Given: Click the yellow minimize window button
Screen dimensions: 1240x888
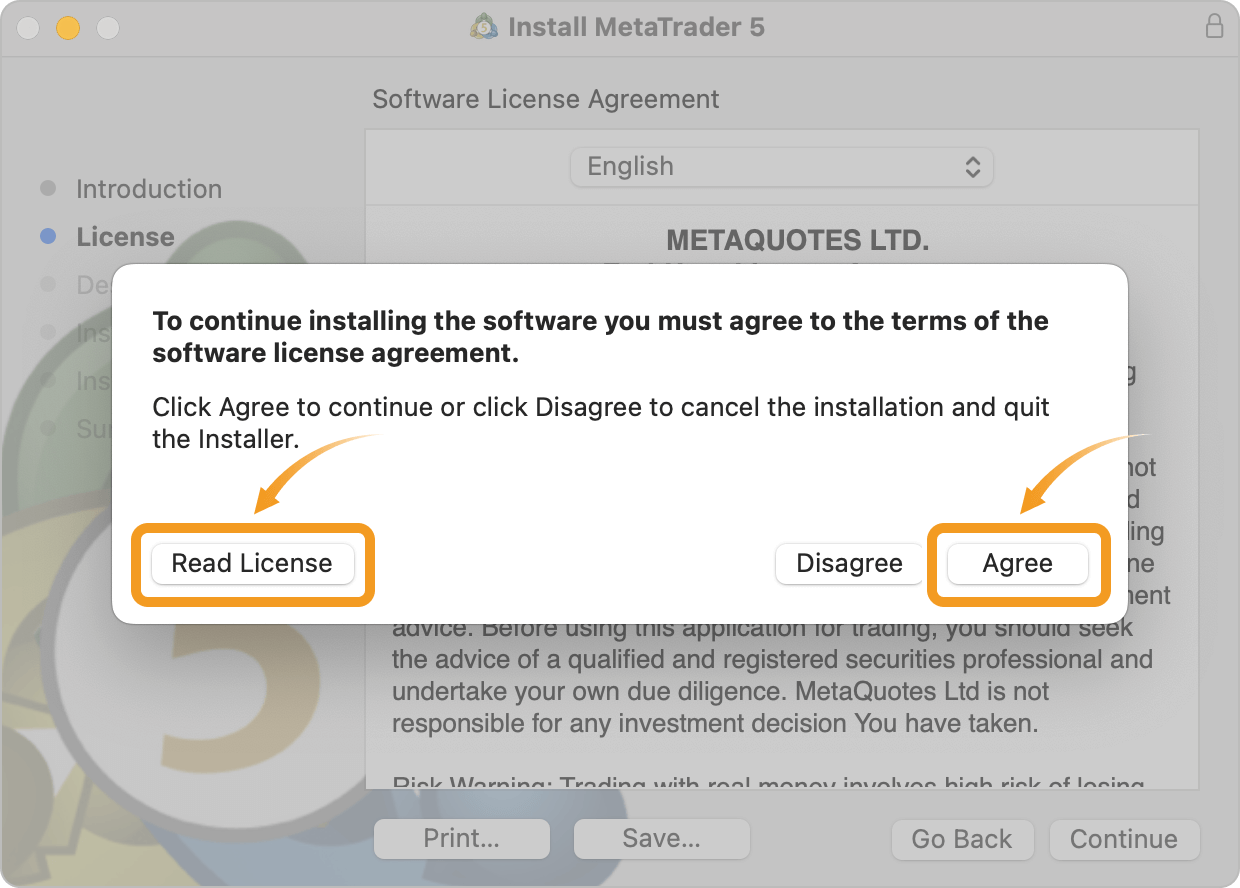Looking at the screenshot, I should tap(67, 28).
